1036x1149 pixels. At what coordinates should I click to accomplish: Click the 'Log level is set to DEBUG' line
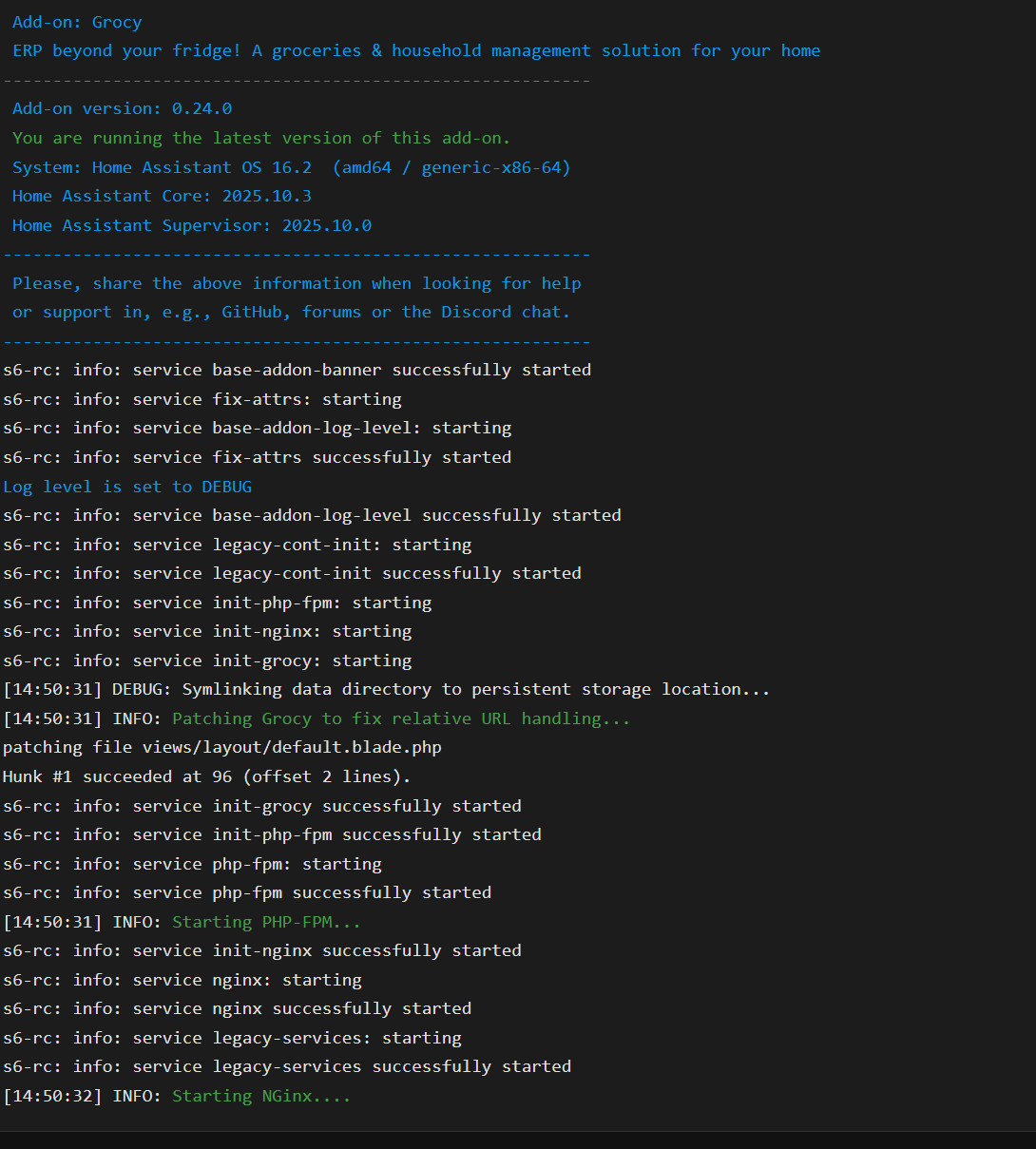pyautogui.click(x=127, y=487)
